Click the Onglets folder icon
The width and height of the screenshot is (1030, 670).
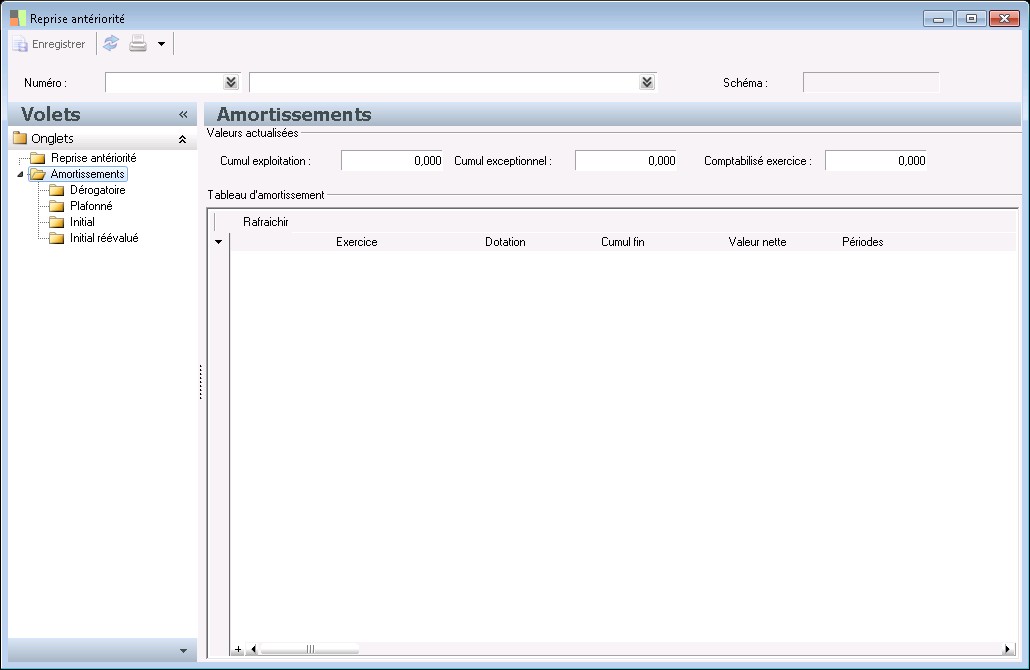click(20, 138)
